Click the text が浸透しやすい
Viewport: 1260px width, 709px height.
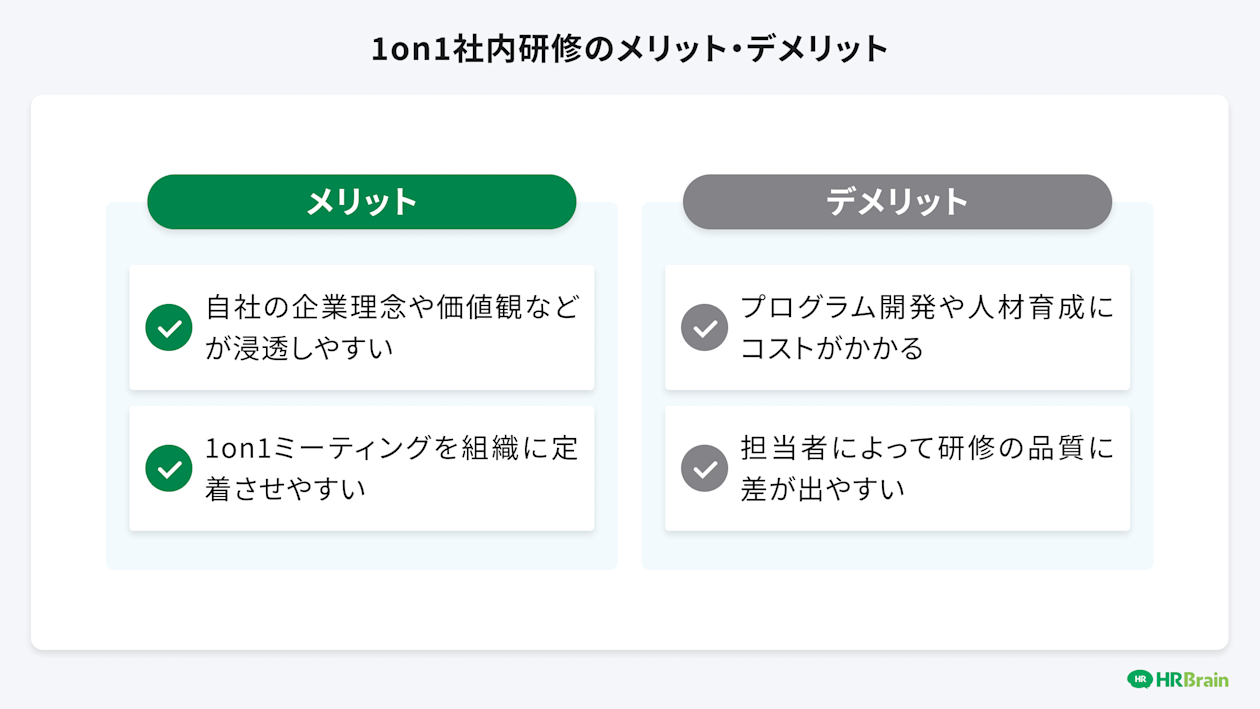[x=299, y=348]
